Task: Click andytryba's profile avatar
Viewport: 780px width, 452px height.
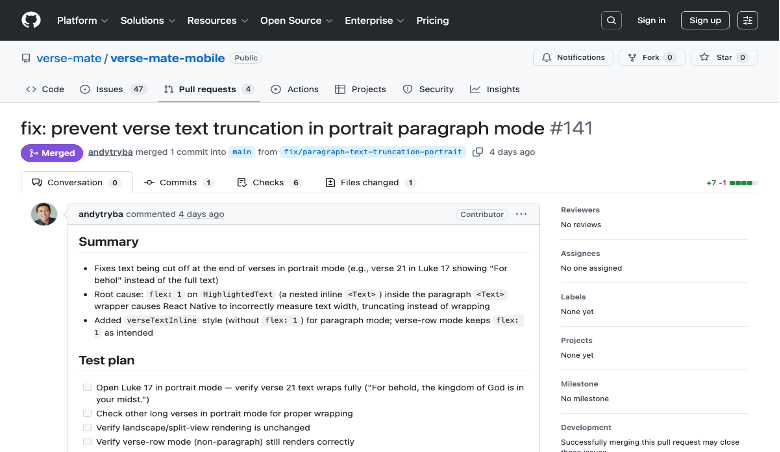Action: point(44,214)
